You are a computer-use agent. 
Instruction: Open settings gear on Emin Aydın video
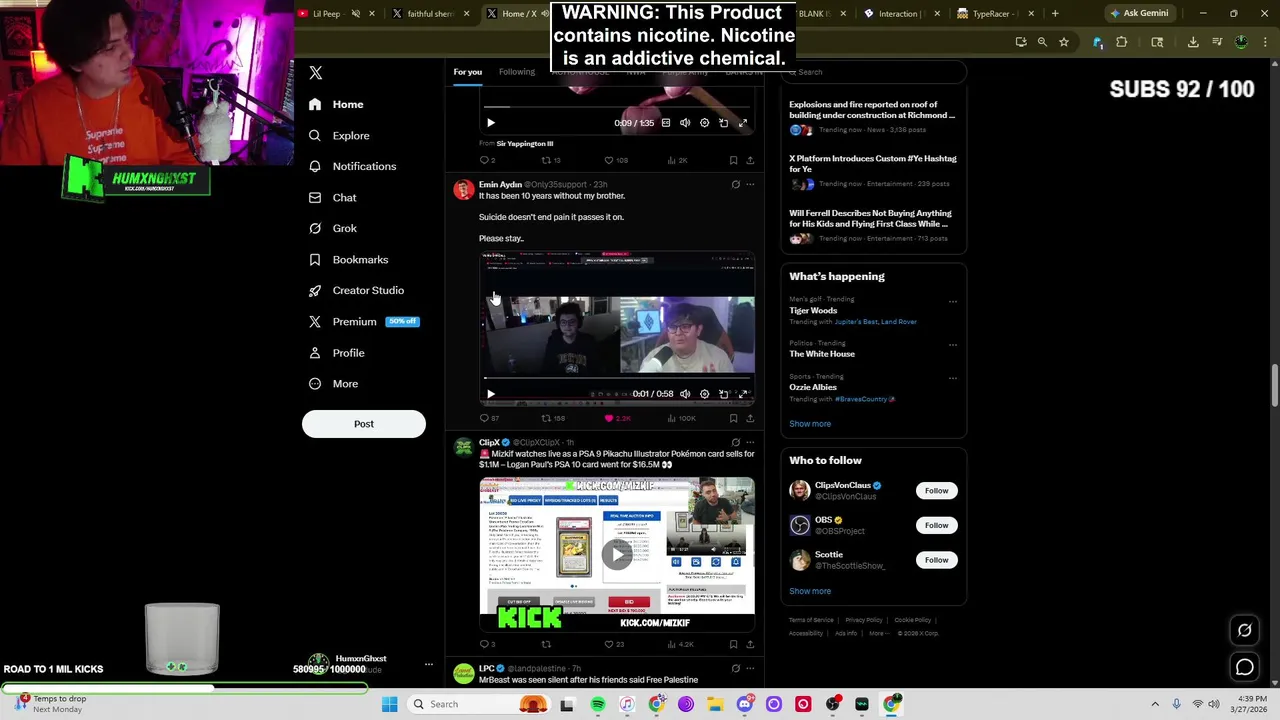pyautogui.click(x=704, y=394)
